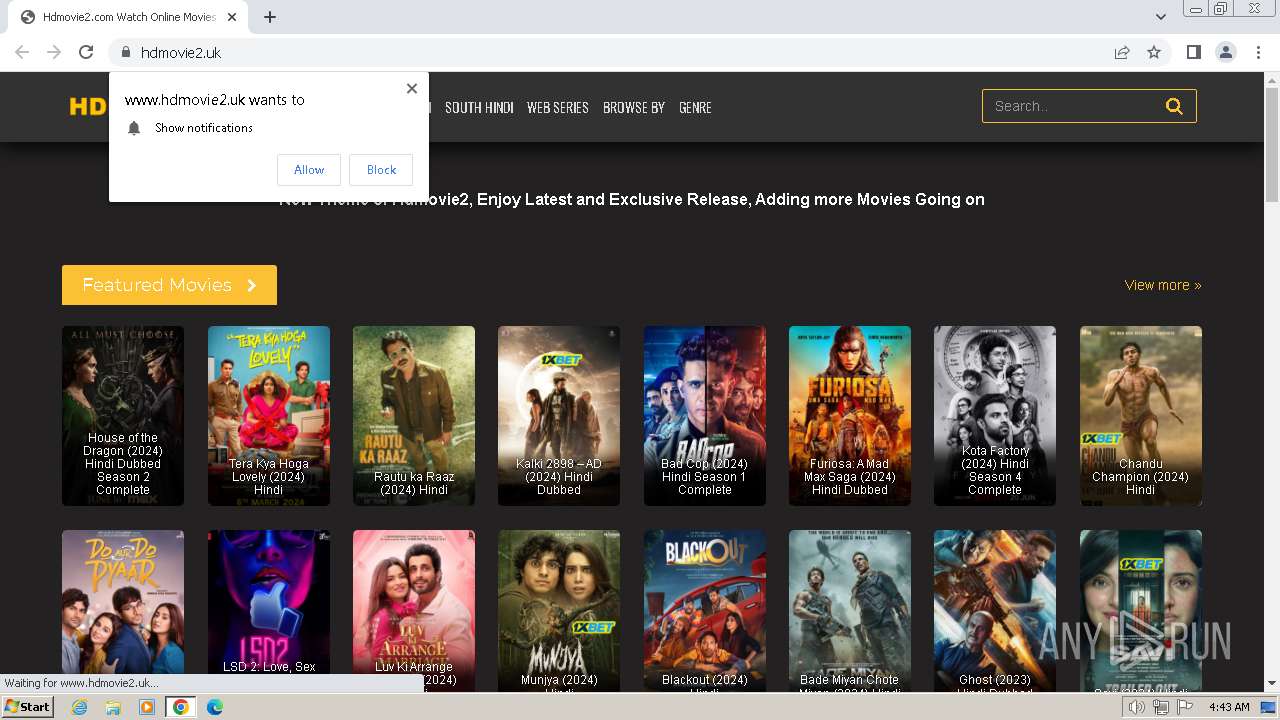Click the hdmovie2.uk address bar URL
The image size is (1280, 720).
[x=181, y=52]
